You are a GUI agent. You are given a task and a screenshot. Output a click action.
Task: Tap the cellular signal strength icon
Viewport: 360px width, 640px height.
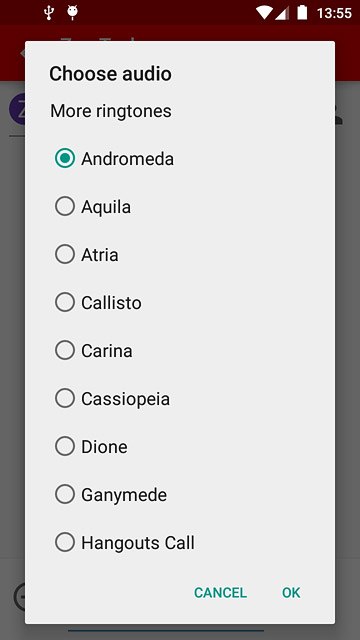282,13
